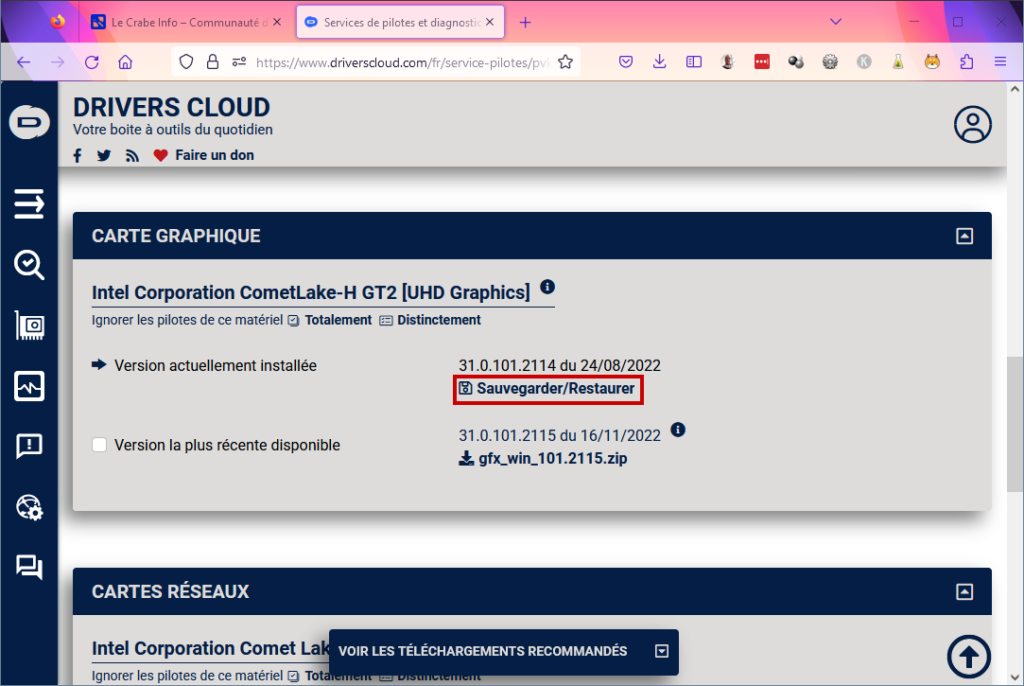Ignore graphics drivers 'Distinctement'
The image size is (1024, 686).
point(430,320)
